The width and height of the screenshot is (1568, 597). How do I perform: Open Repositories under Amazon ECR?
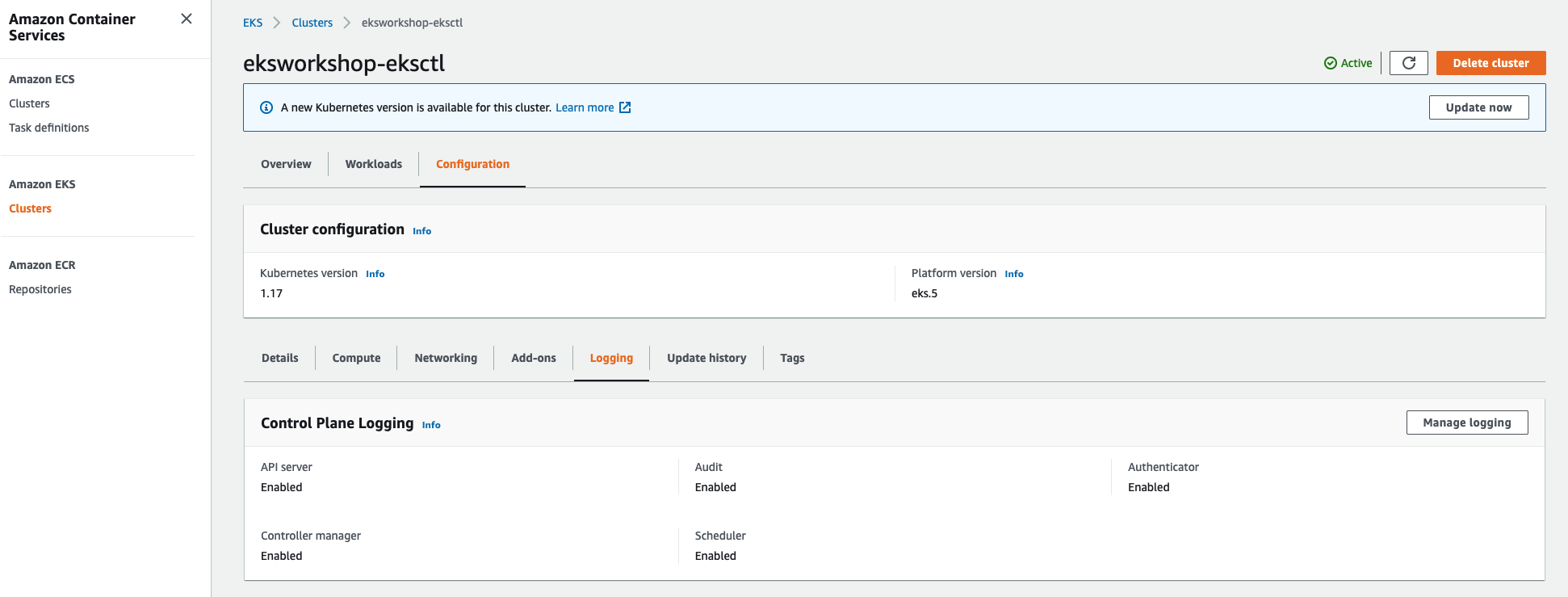[40, 289]
